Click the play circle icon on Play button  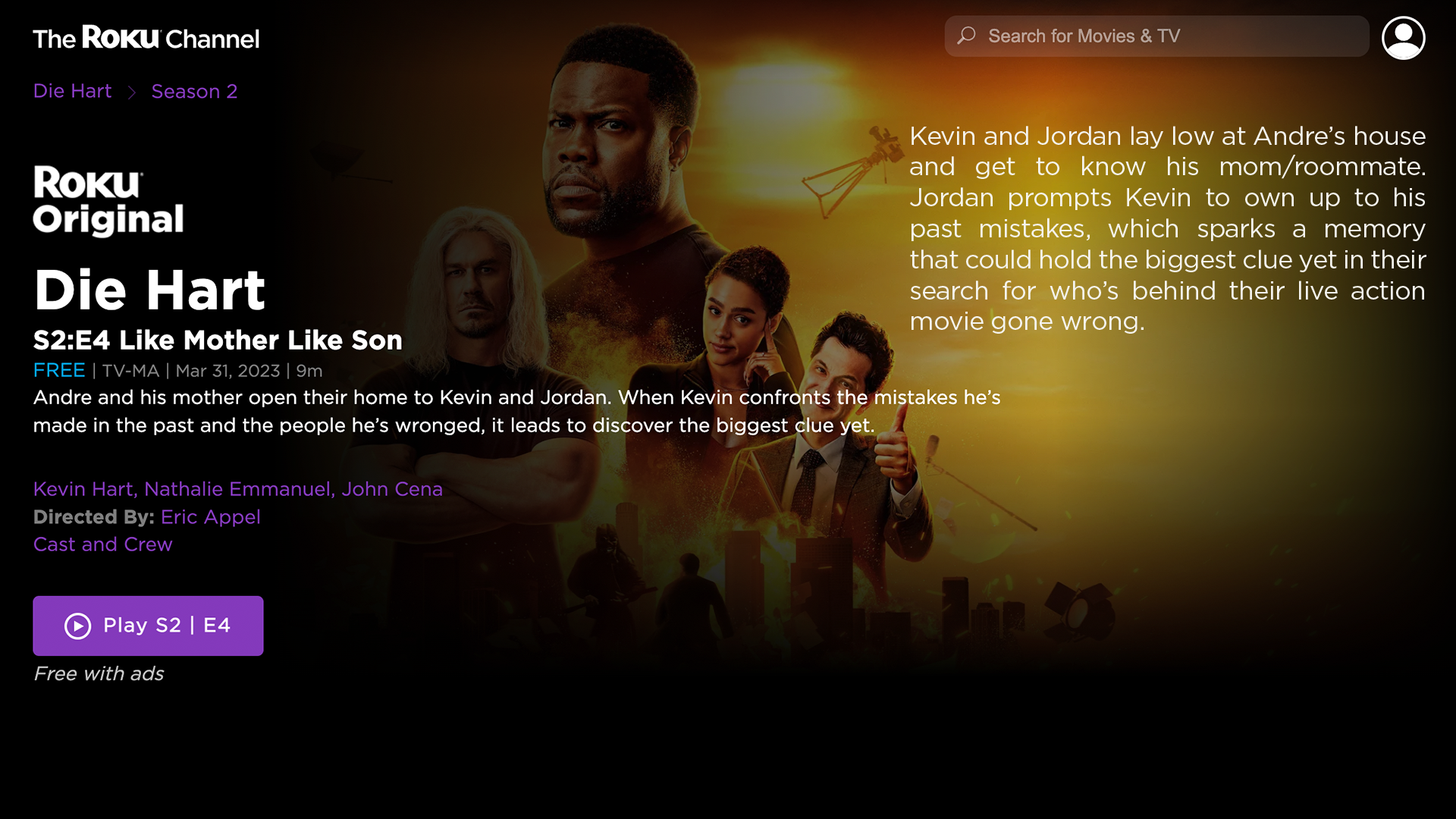click(x=77, y=626)
